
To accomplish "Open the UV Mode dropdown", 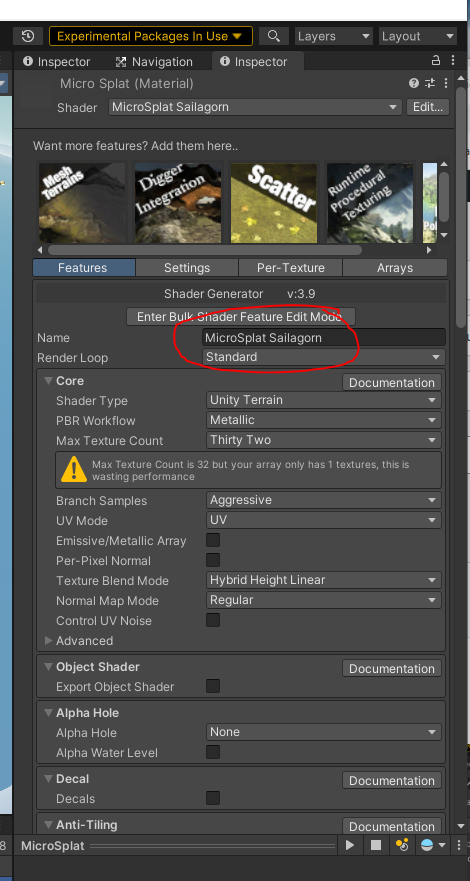I will click(323, 520).
